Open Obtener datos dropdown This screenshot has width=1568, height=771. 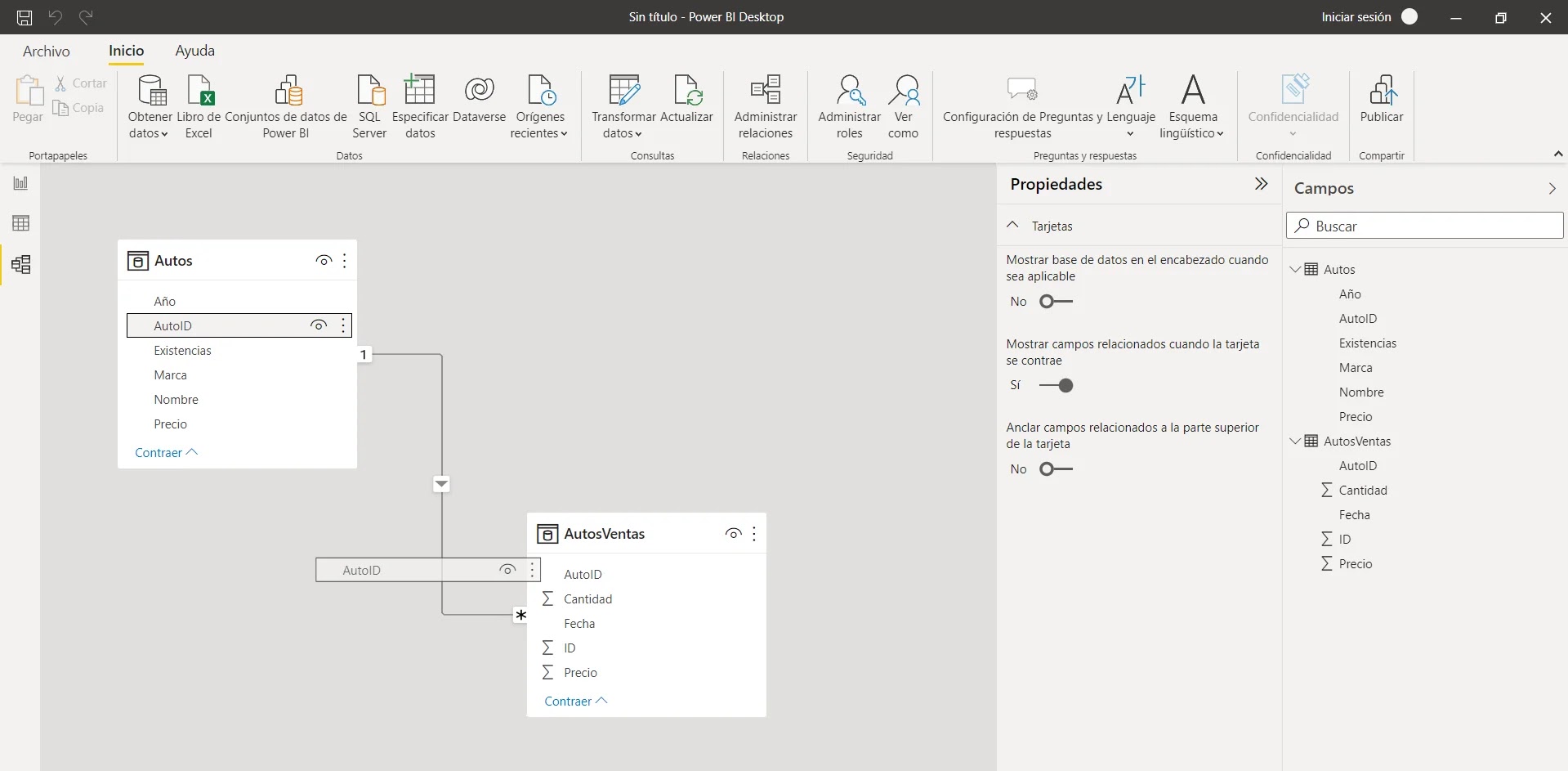click(x=150, y=107)
